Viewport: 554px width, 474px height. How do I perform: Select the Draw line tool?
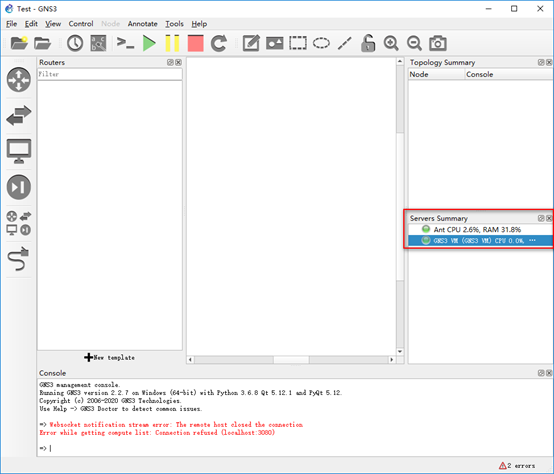(344, 43)
